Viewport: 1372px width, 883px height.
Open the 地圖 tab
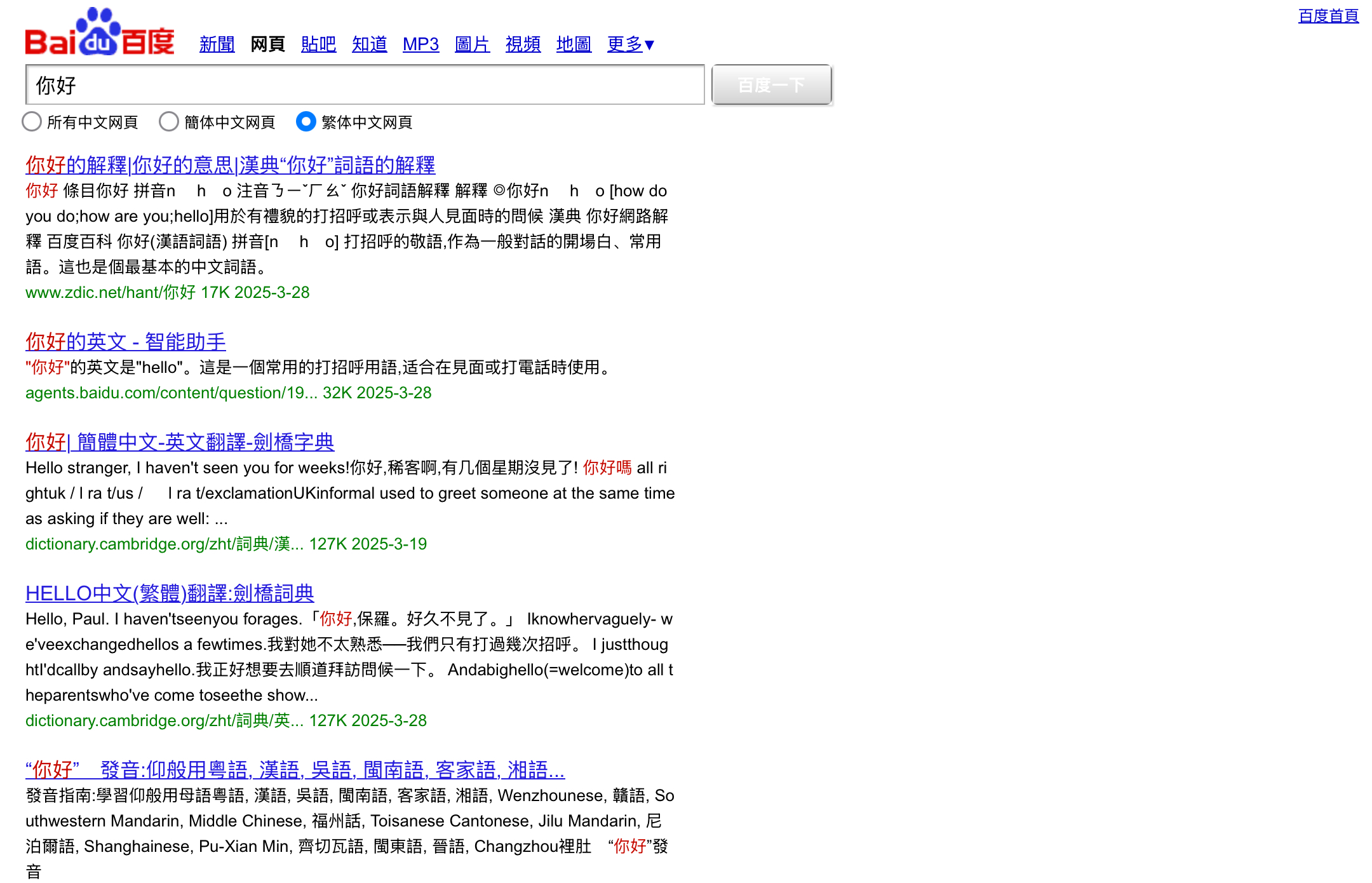coord(574,44)
